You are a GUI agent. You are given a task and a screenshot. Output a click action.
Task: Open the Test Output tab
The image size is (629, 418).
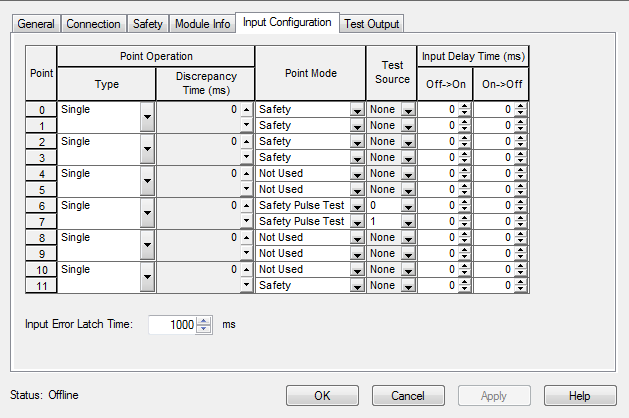(x=370, y=24)
